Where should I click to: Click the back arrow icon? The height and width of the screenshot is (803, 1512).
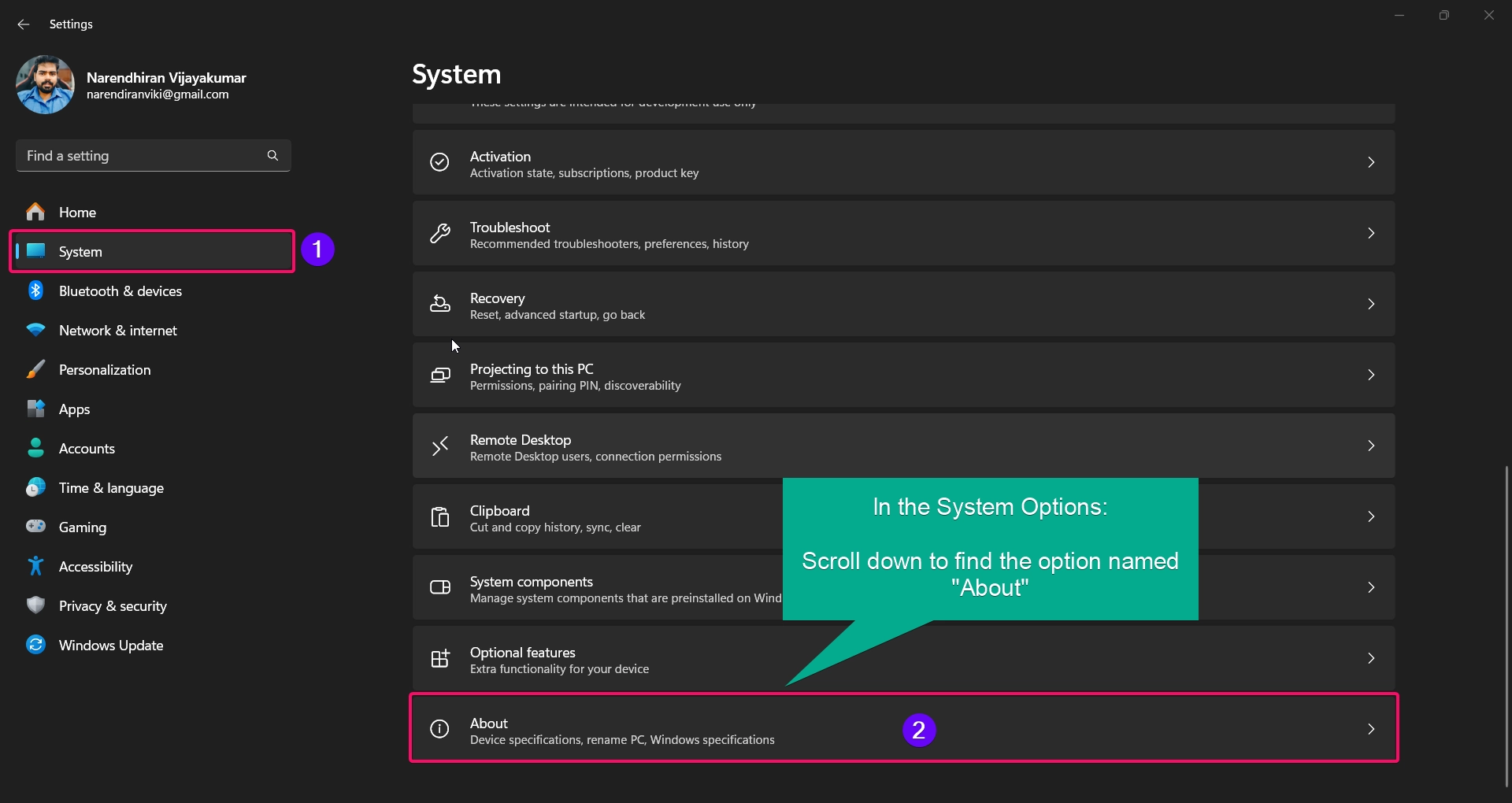(x=24, y=24)
